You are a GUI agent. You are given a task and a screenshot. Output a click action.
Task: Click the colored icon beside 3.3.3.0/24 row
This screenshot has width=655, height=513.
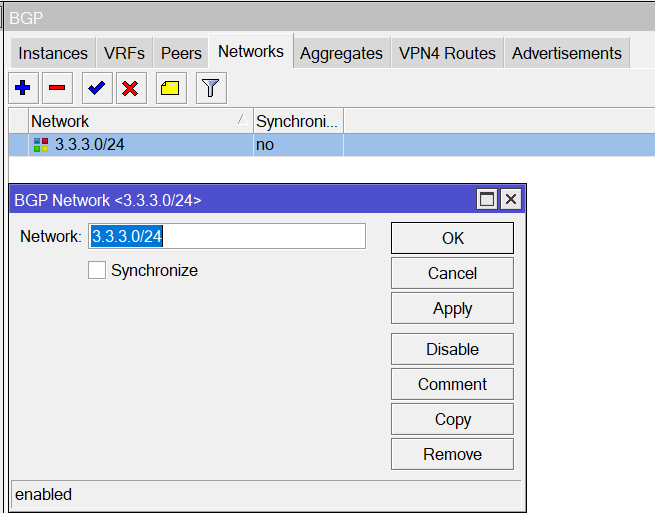point(40,145)
